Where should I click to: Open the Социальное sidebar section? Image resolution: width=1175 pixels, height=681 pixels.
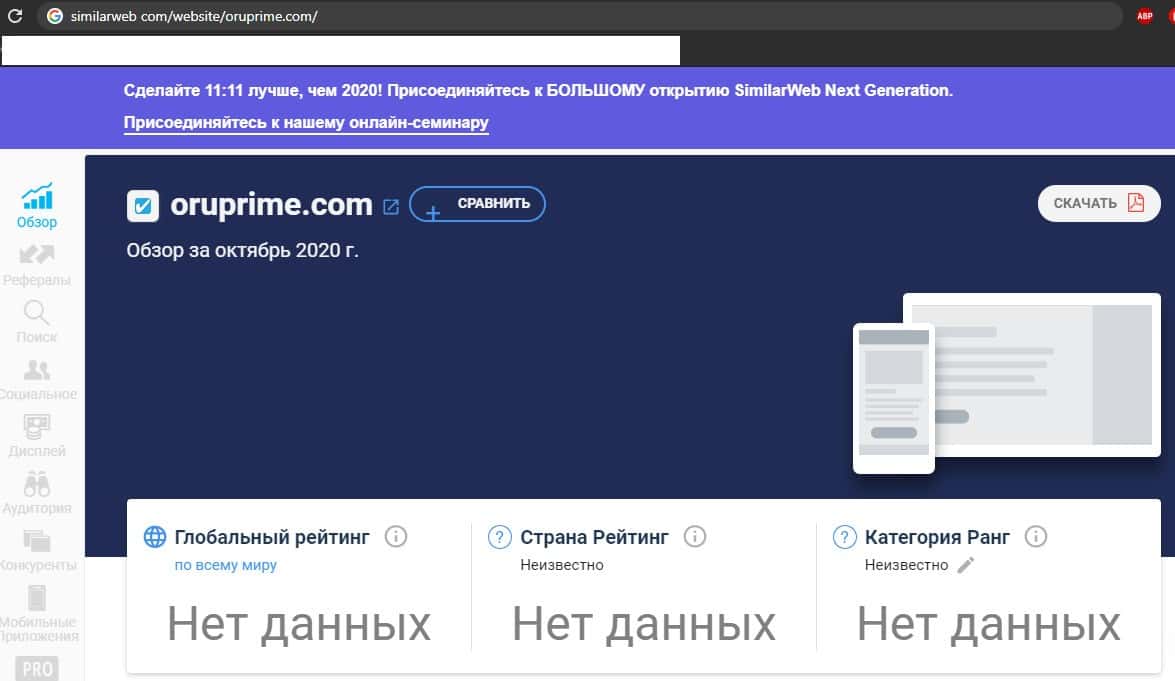(37, 380)
